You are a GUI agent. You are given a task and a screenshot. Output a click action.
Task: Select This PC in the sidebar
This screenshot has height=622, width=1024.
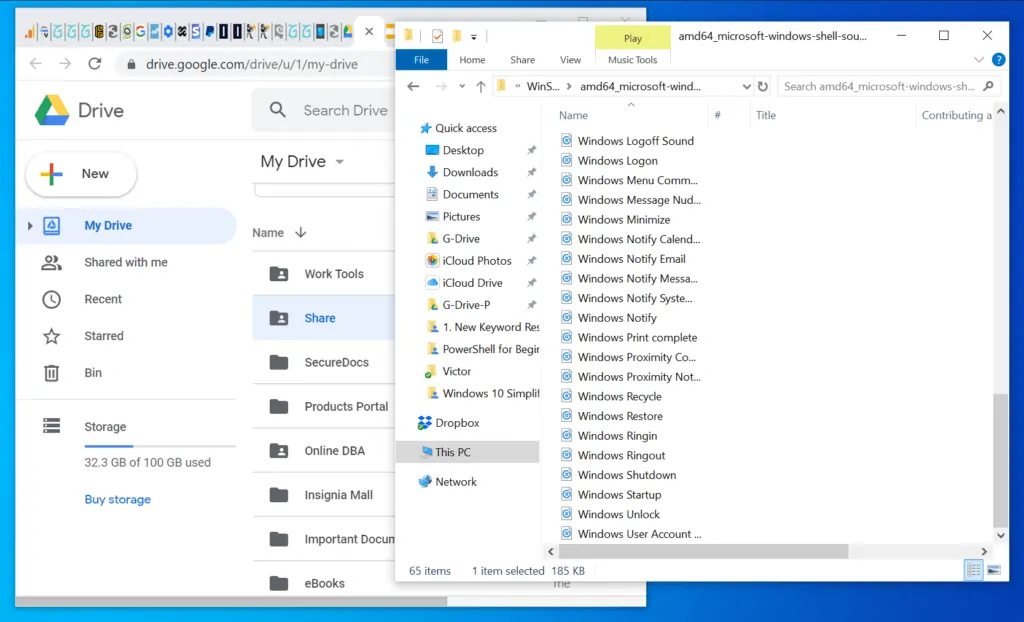(452, 451)
